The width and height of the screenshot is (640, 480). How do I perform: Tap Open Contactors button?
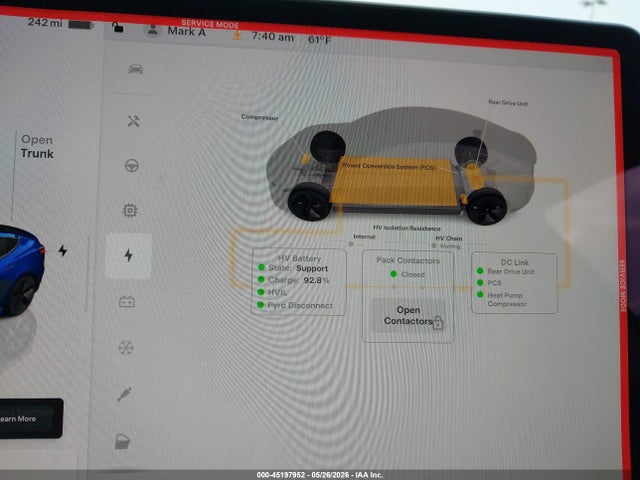409,316
